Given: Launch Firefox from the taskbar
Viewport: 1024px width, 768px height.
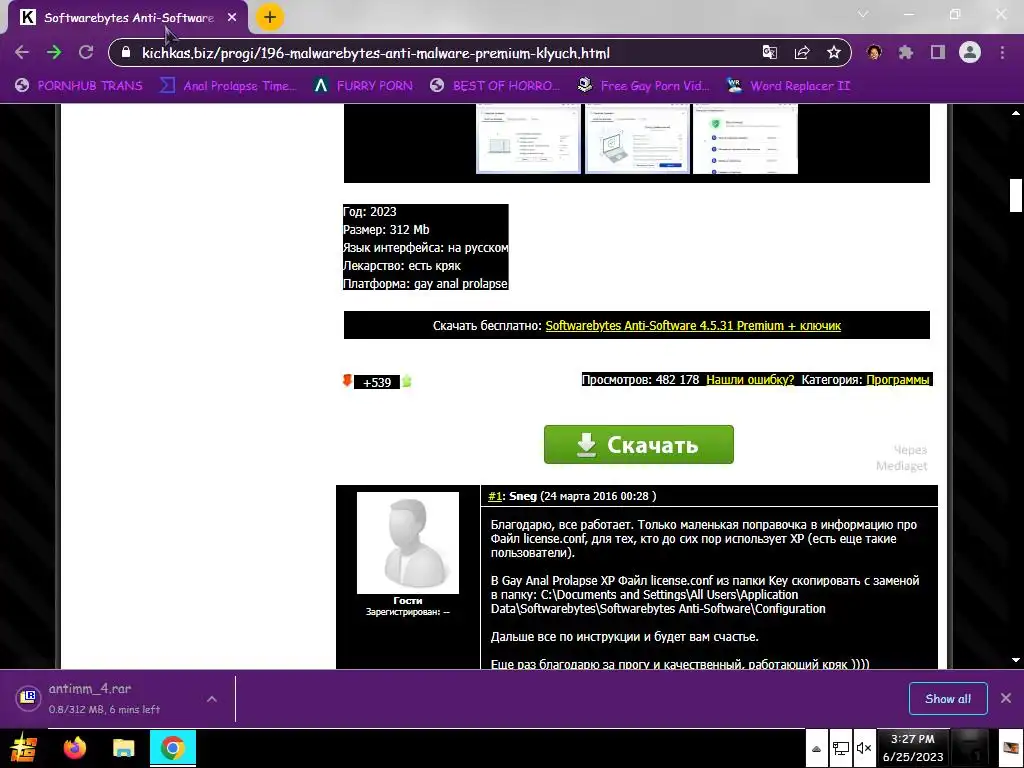Looking at the screenshot, I should (75, 748).
